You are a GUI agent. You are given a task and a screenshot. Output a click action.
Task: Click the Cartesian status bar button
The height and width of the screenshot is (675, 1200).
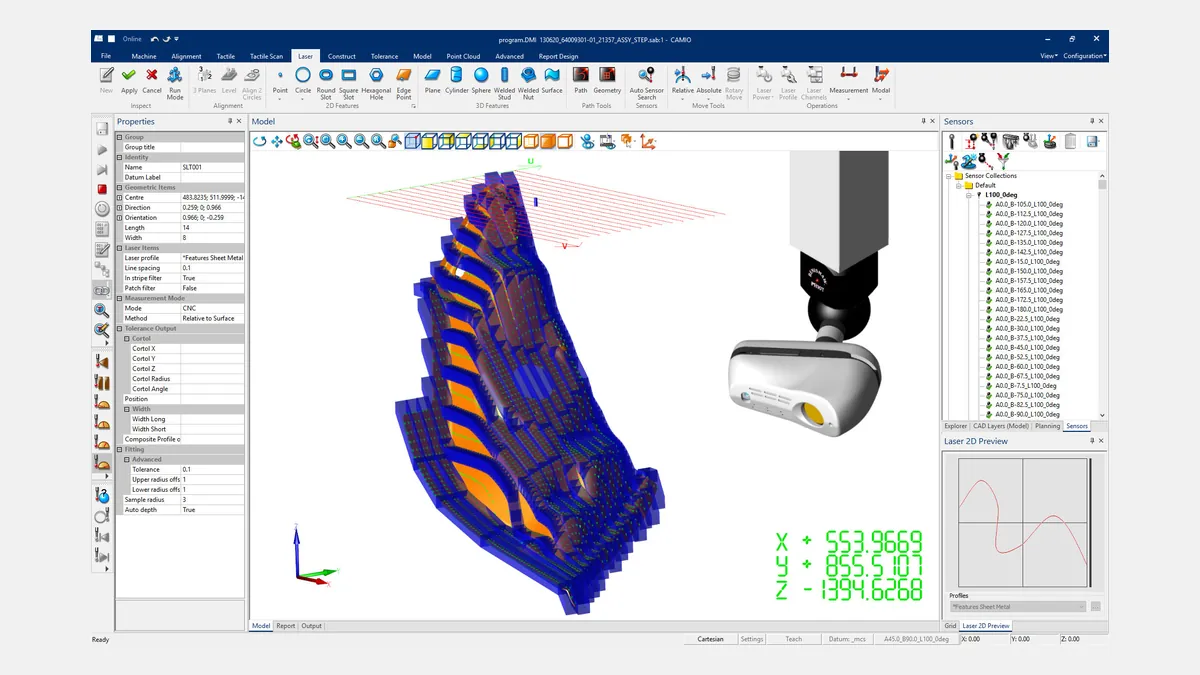[x=710, y=639]
